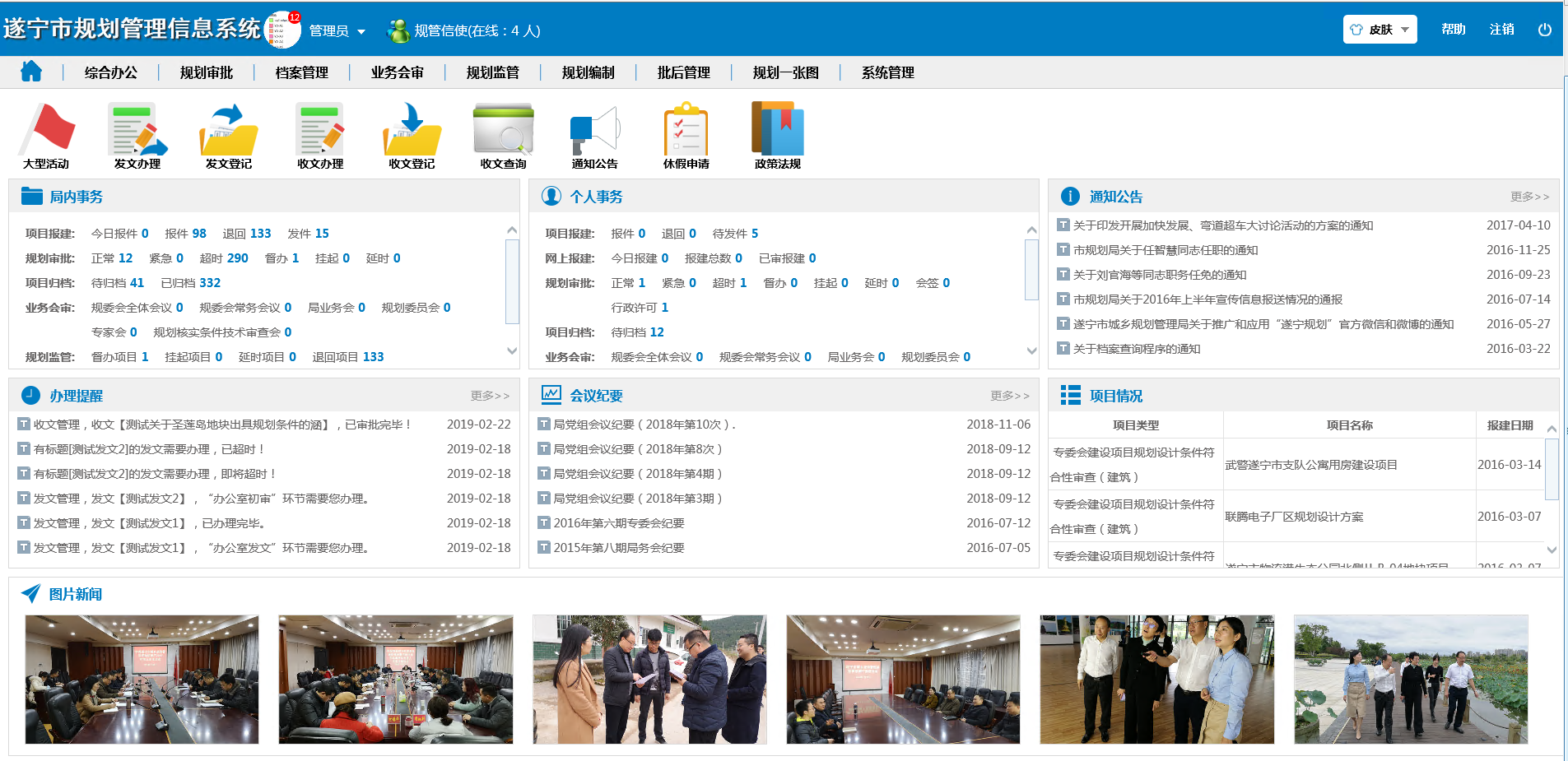Open the 皮肤 skin dropdown

click(x=1380, y=30)
